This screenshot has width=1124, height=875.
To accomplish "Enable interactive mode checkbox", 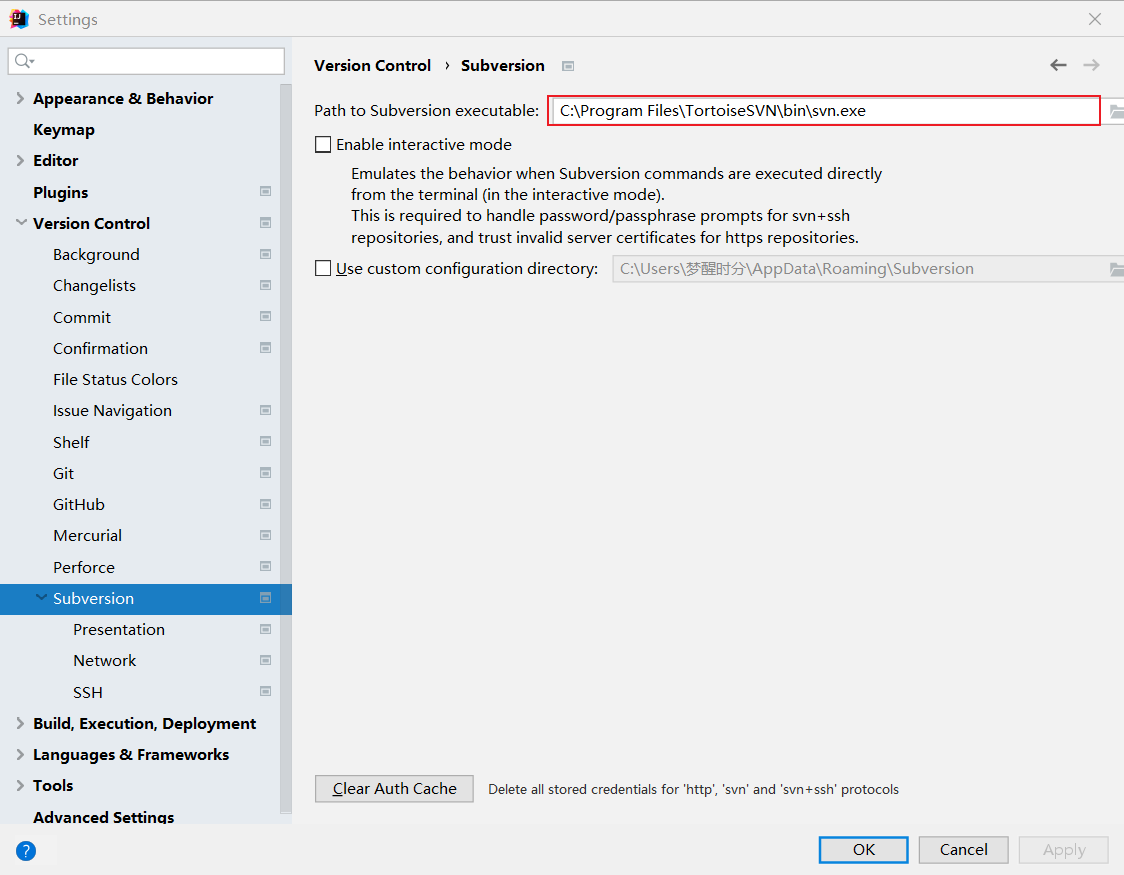I will coord(323,145).
